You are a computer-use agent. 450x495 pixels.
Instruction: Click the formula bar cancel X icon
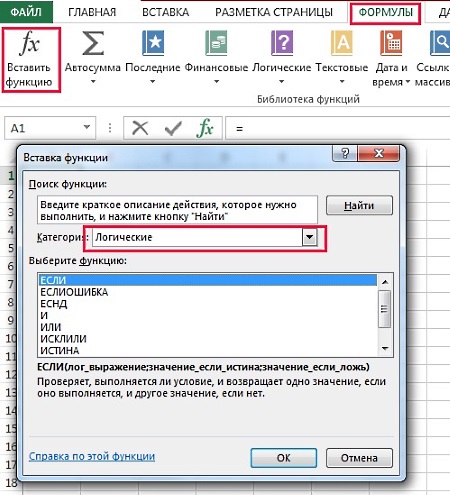point(140,128)
